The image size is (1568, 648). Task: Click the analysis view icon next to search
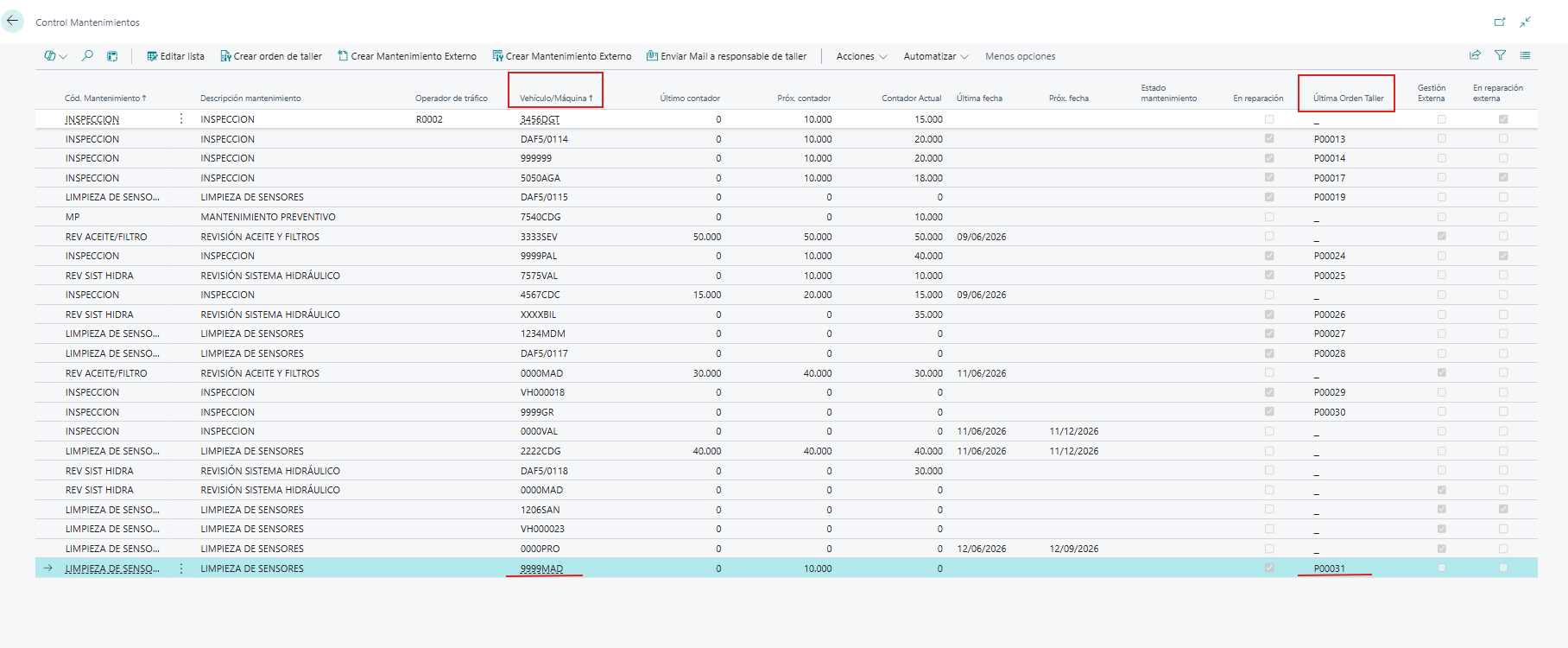(112, 56)
